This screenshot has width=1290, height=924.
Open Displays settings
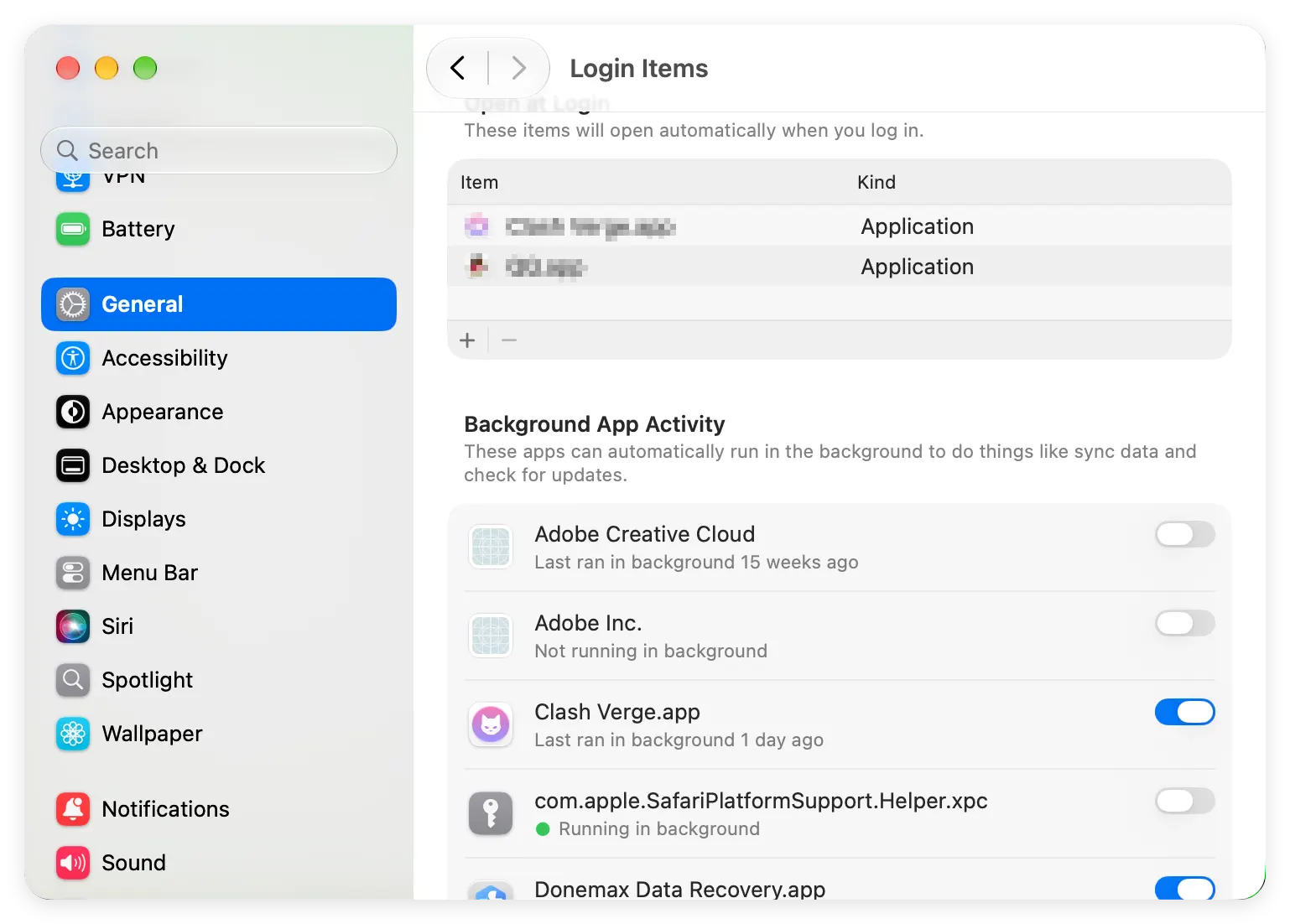[219, 519]
